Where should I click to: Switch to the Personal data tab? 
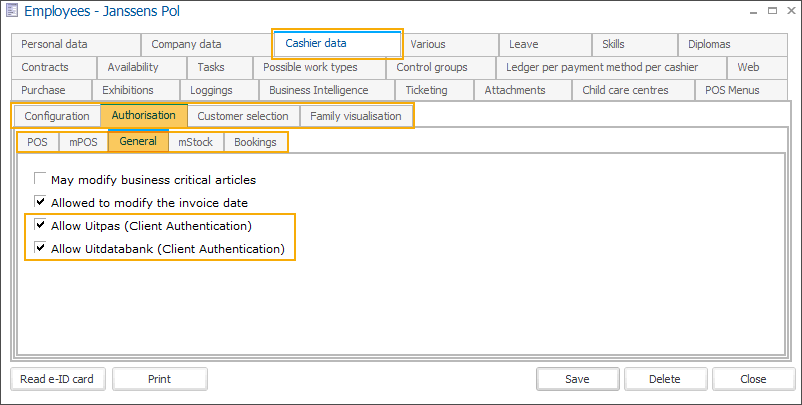click(55, 44)
